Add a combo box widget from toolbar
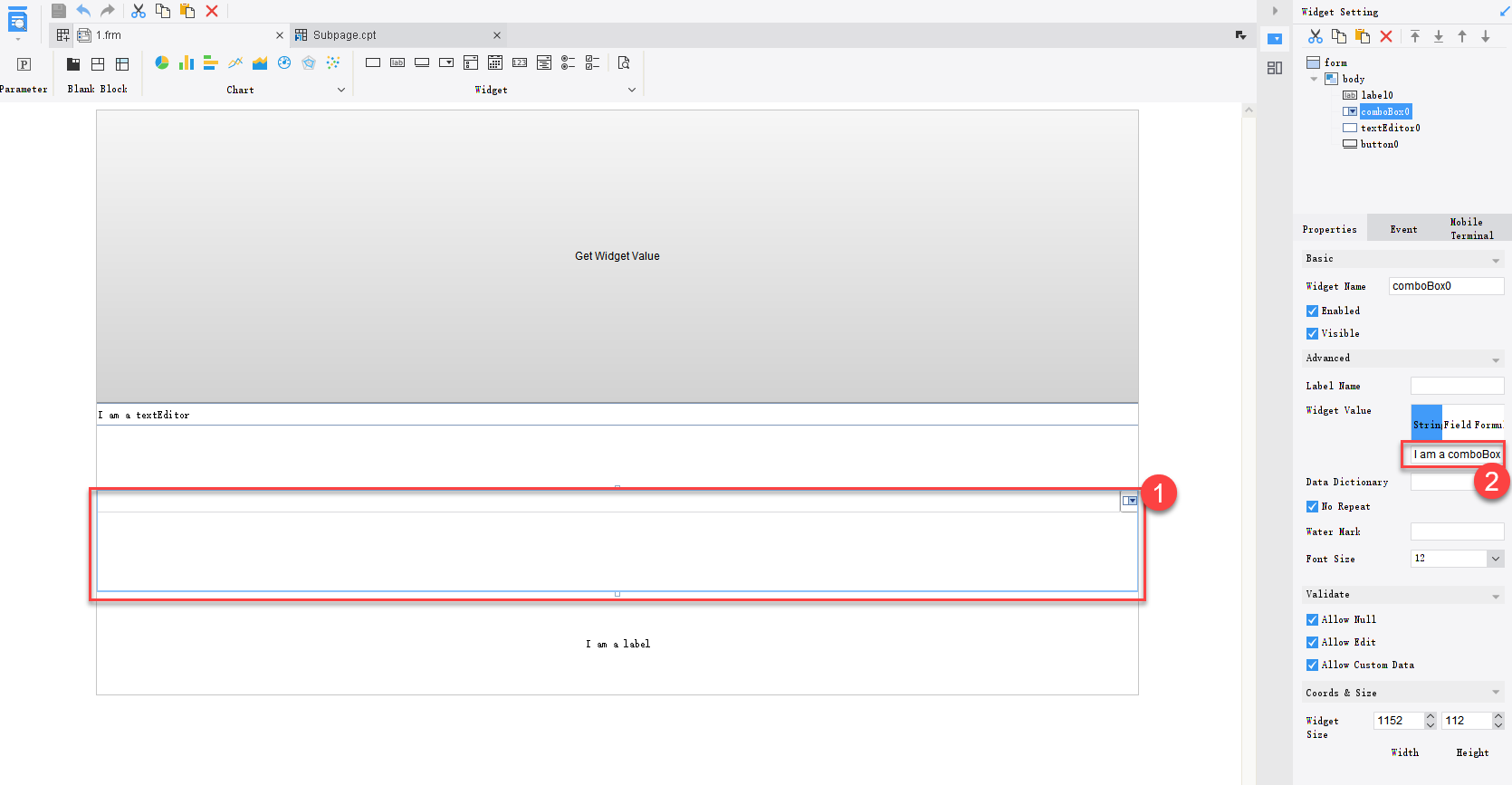 pyautogui.click(x=446, y=62)
